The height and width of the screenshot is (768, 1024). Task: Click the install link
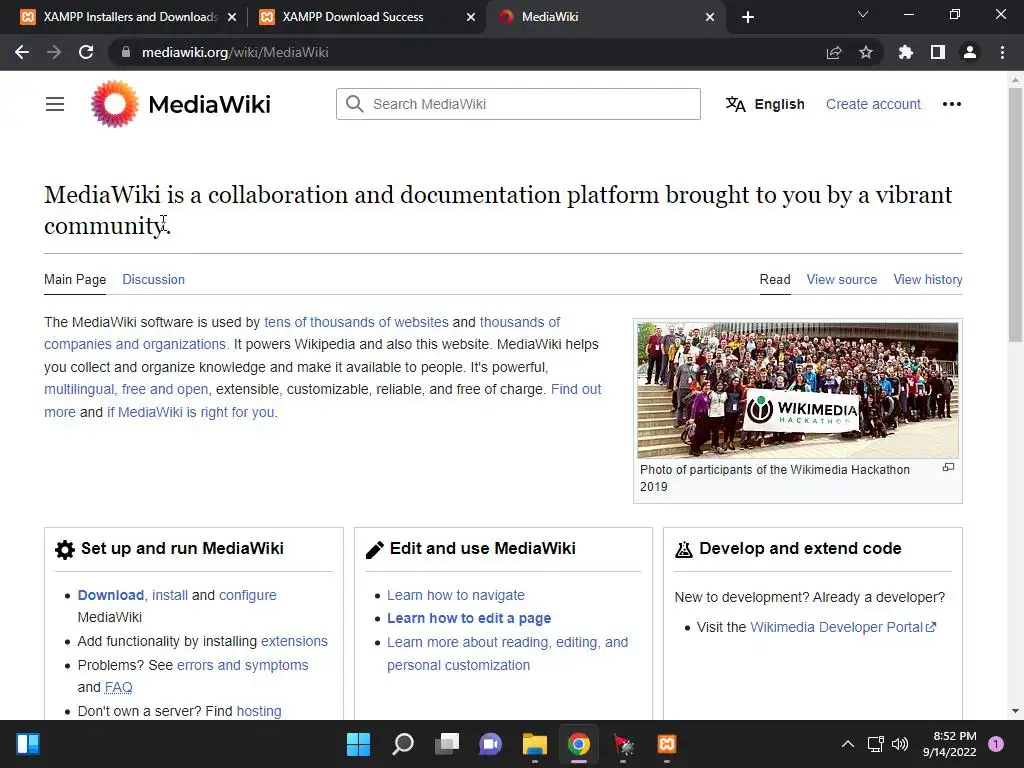tap(170, 595)
